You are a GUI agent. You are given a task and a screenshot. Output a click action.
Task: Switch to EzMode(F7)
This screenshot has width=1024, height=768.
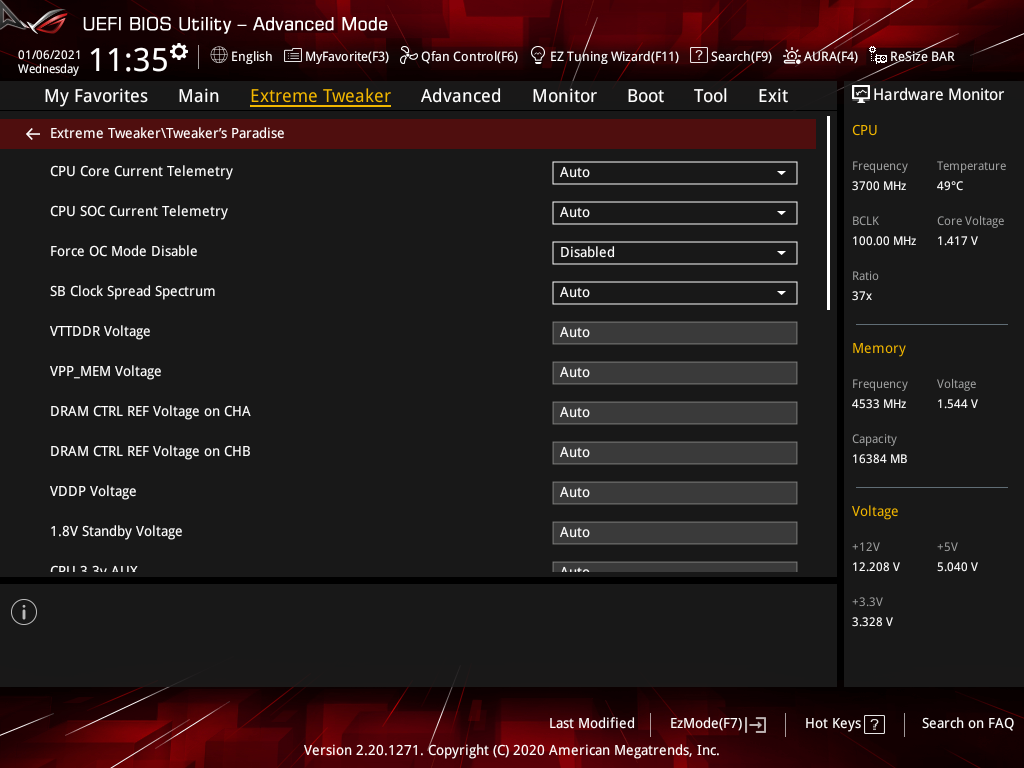pyautogui.click(x=718, y=724)
